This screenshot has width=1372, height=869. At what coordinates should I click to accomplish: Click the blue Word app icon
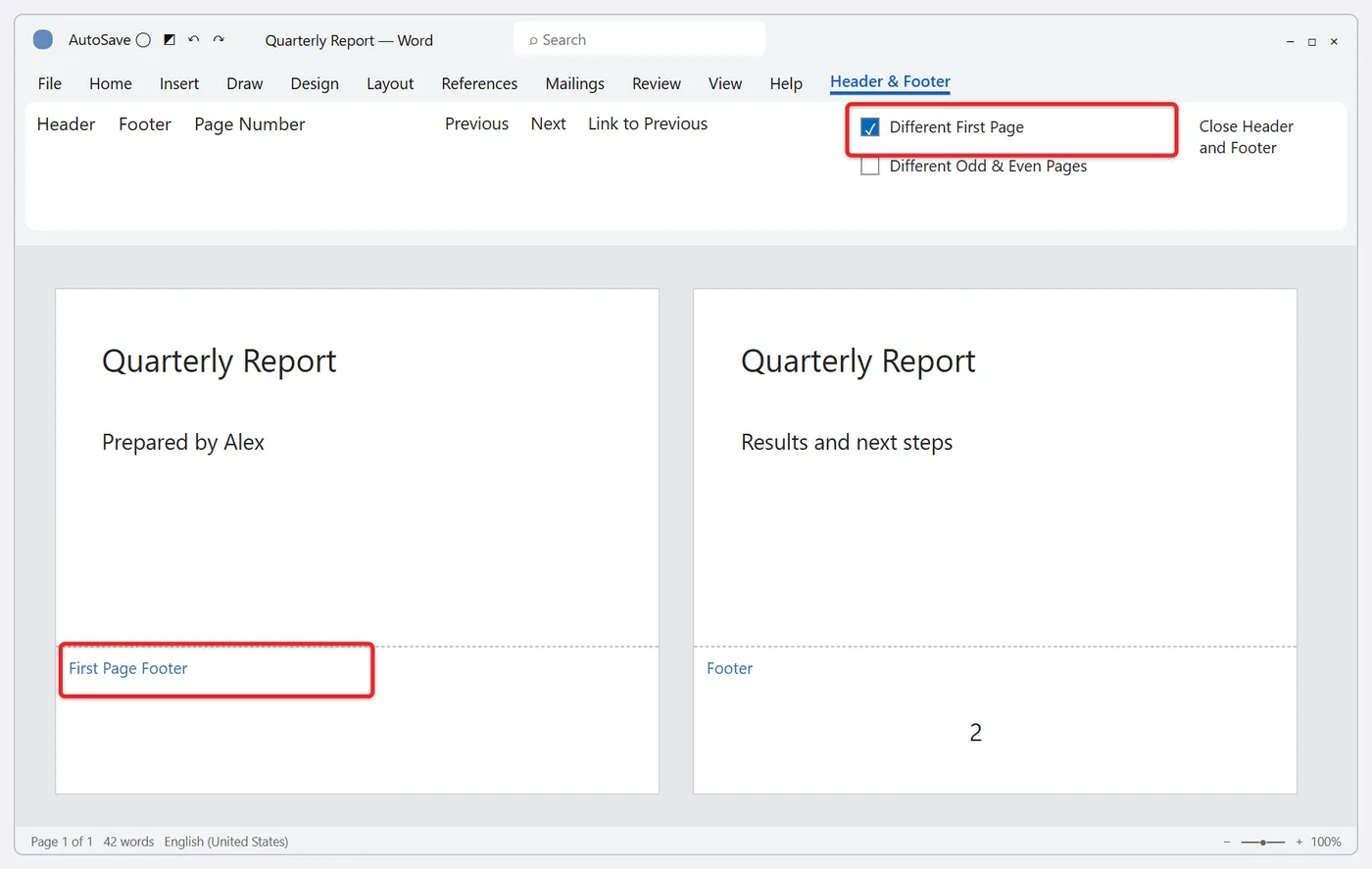click(x=43, y=40)
